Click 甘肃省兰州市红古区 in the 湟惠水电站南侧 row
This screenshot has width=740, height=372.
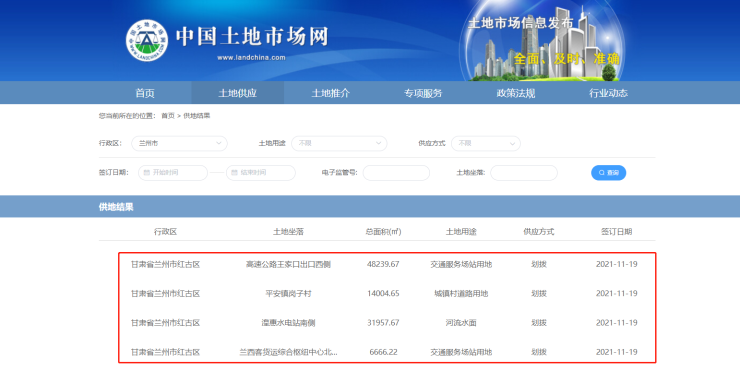tap(165, 323)
